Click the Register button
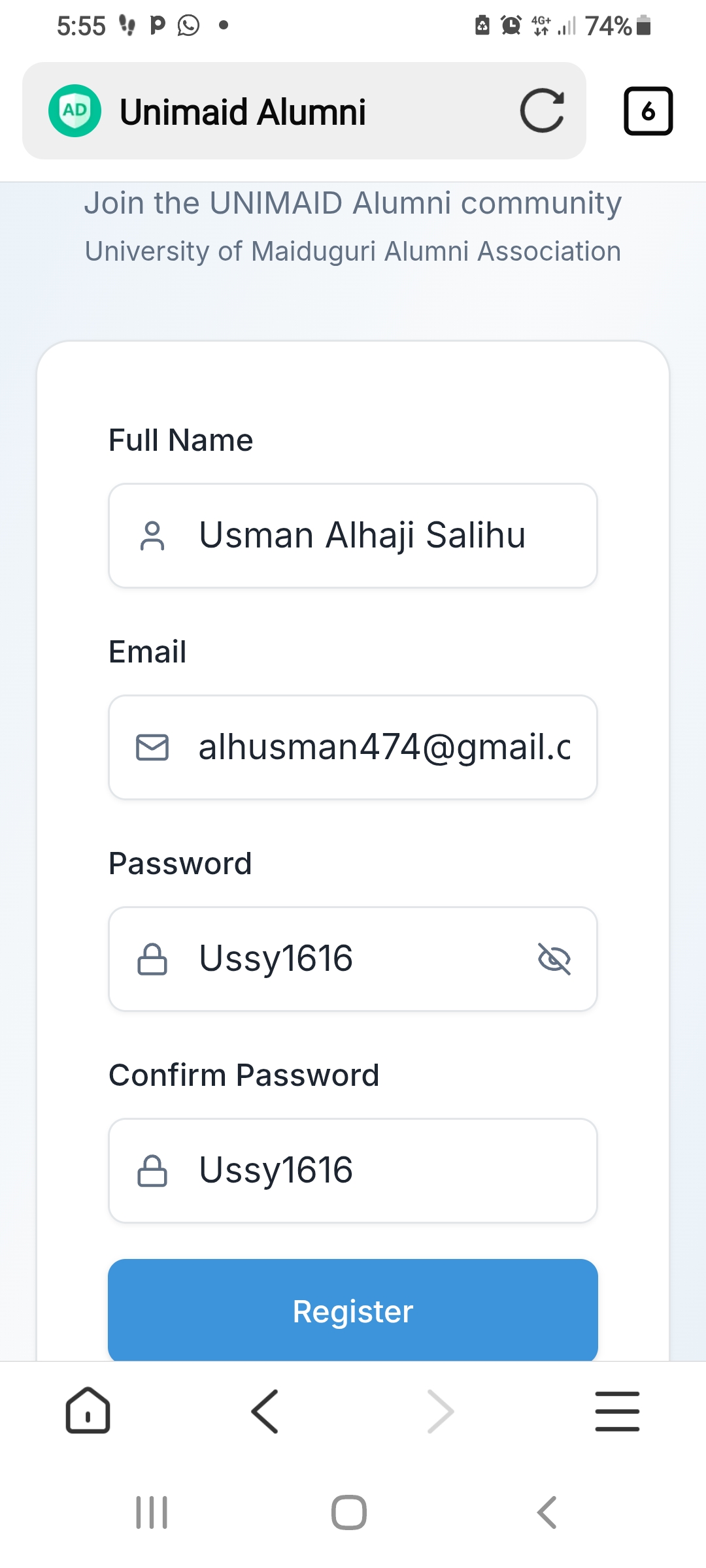Screen dimensions: 706x1568 tap(353, 1310)
